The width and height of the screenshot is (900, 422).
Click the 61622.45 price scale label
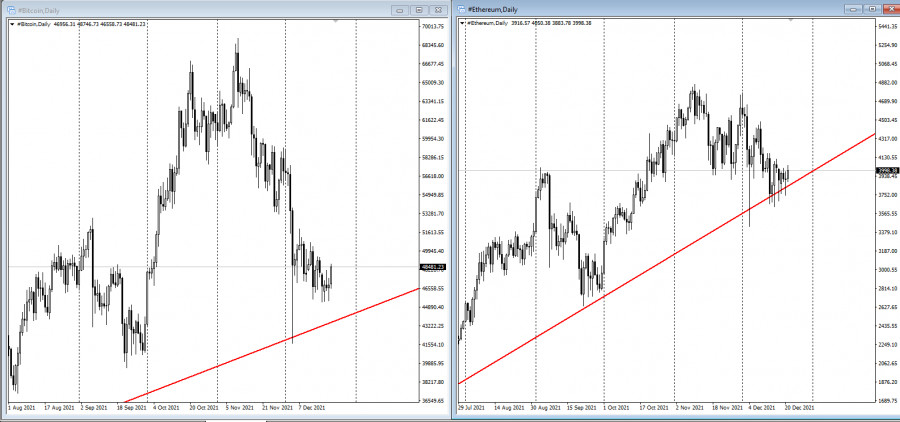coord(433,120)
